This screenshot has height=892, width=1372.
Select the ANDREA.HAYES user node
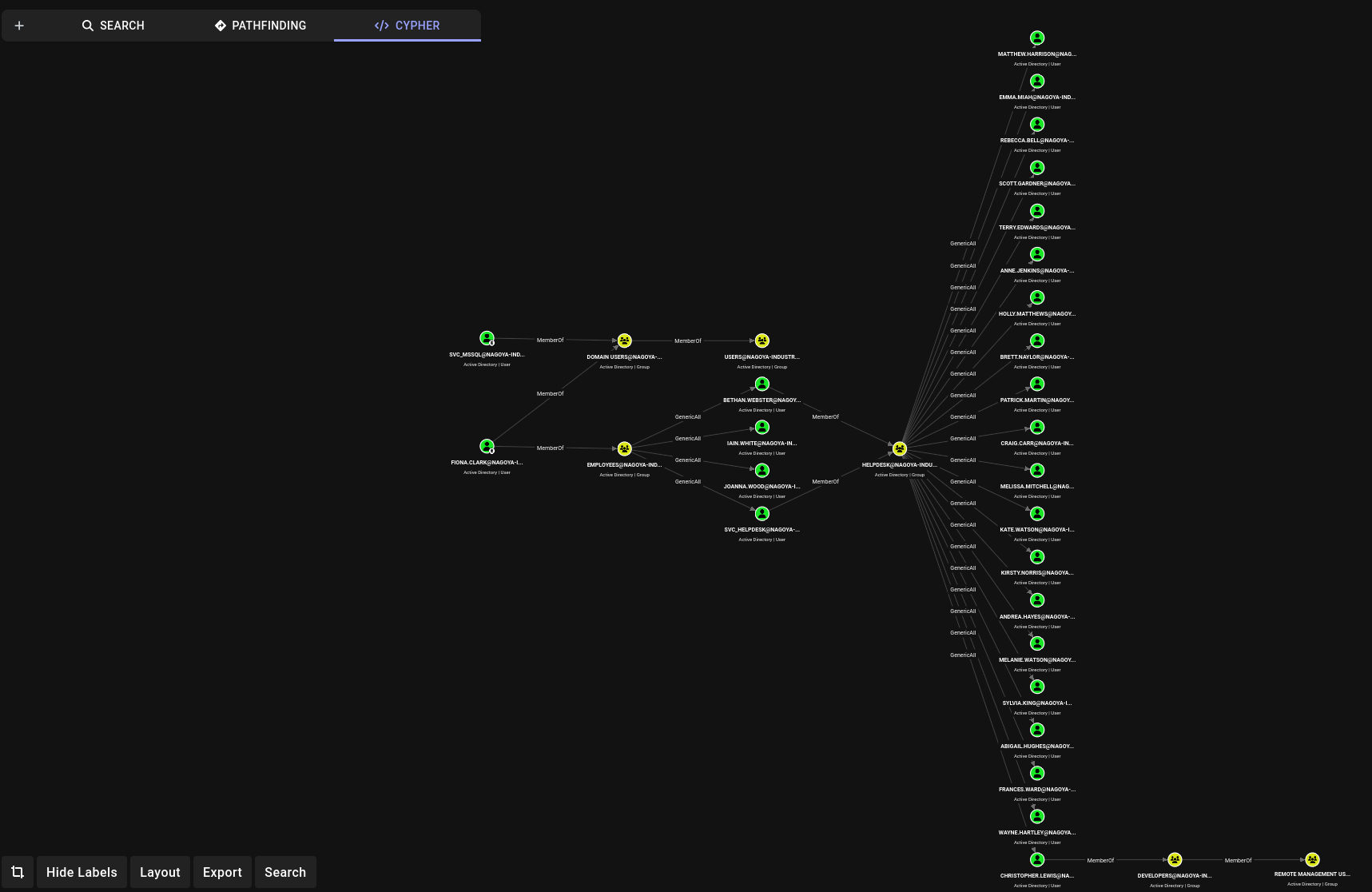pyautogui.click(x=1037, y=599)
